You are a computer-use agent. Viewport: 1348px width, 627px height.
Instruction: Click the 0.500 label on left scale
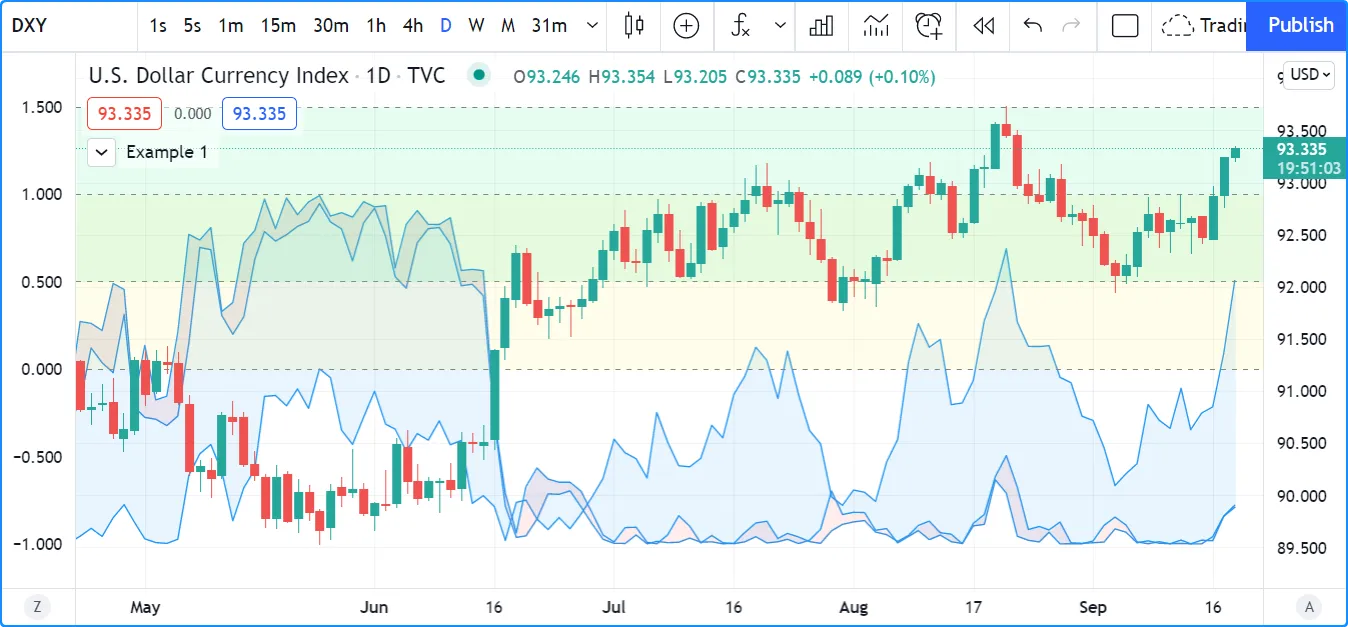point(41,282)
